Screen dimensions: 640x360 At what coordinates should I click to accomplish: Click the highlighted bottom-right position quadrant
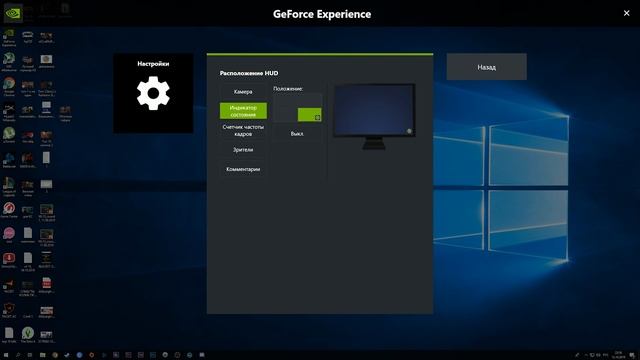coord(309,115)
